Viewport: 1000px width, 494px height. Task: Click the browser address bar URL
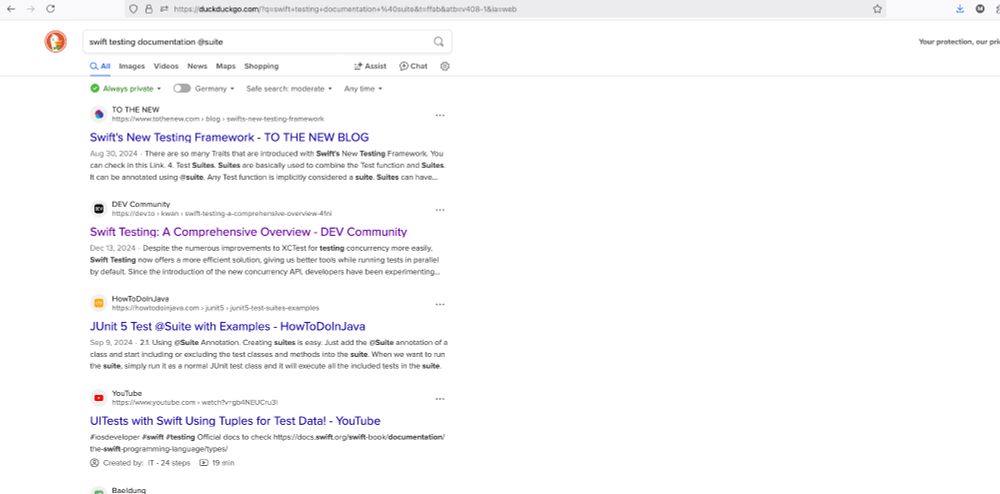tap(344, 9)
